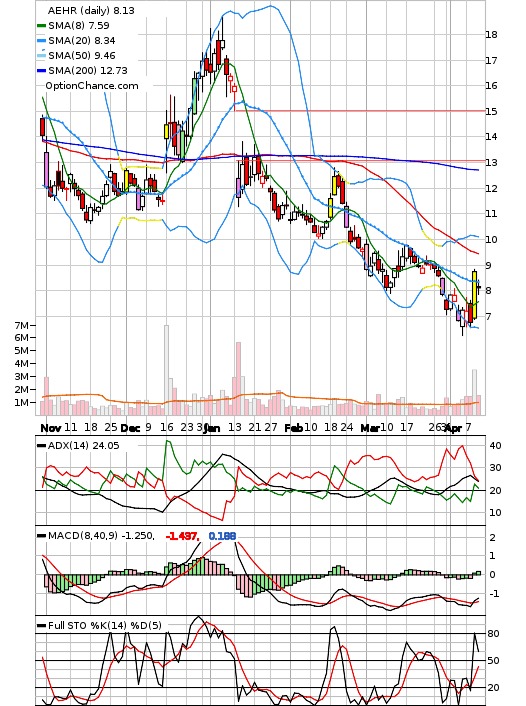Click the 40 label on ADX axis
526x706 pixels.
coord(495,445)
